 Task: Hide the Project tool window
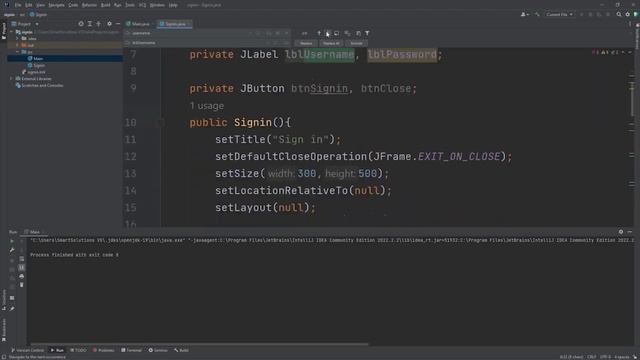(x=118, y=24)
